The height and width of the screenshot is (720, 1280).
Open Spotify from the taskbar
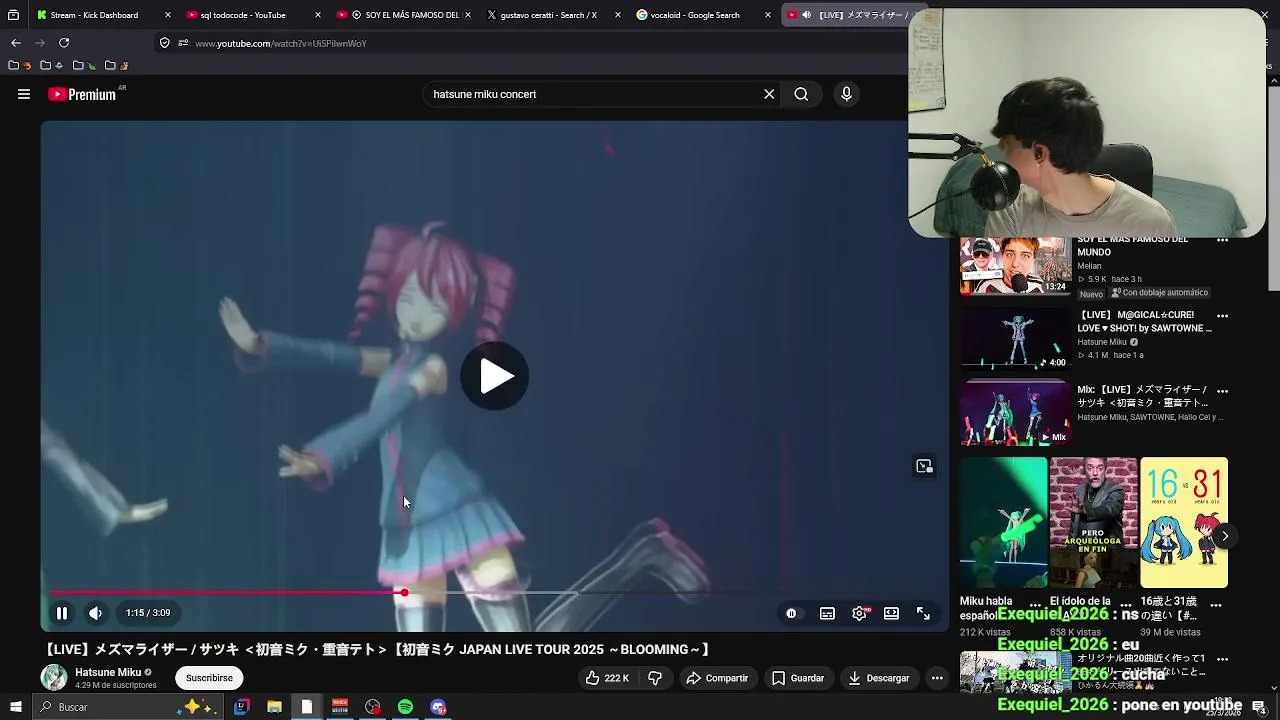(405, 707)
